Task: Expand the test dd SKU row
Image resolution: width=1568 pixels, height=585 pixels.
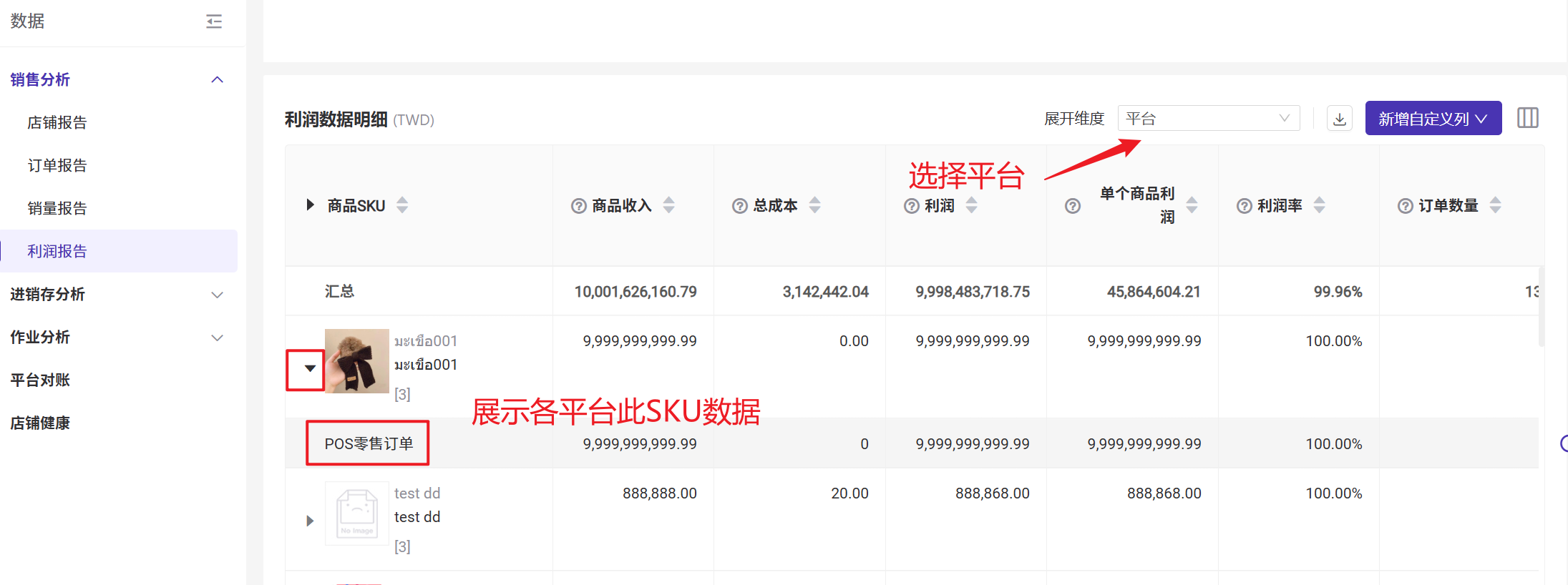Action: pos(310,521)
